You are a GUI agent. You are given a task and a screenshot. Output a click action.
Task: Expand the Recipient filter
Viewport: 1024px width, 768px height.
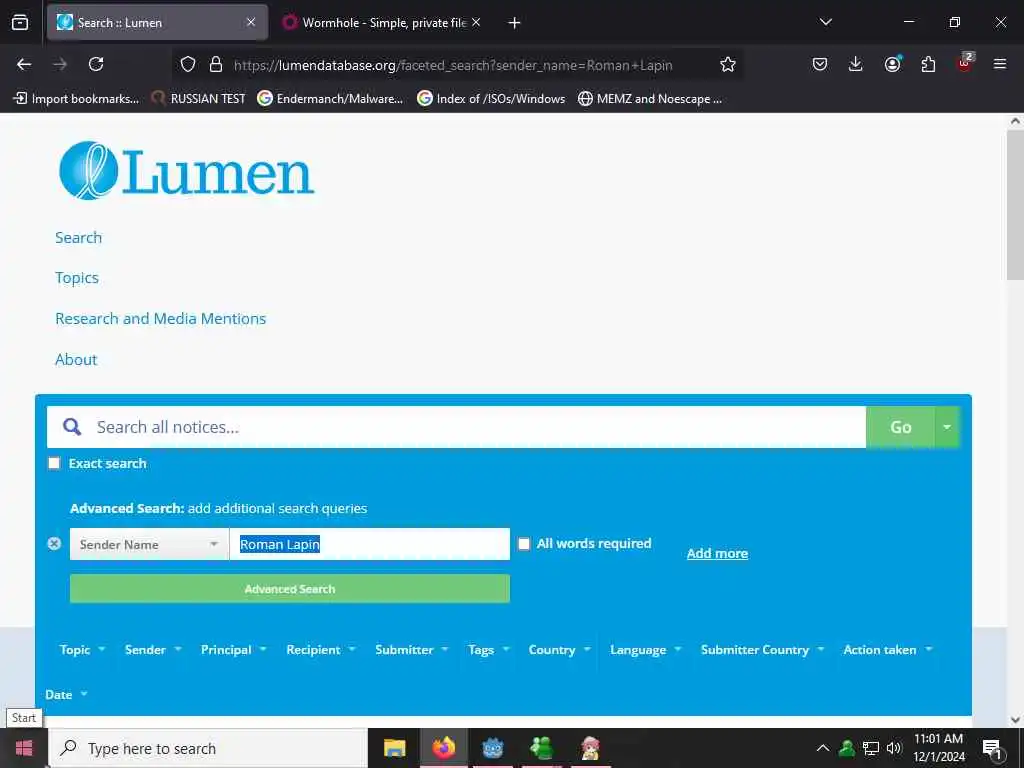pyautogui.click(x=321, y=650)
